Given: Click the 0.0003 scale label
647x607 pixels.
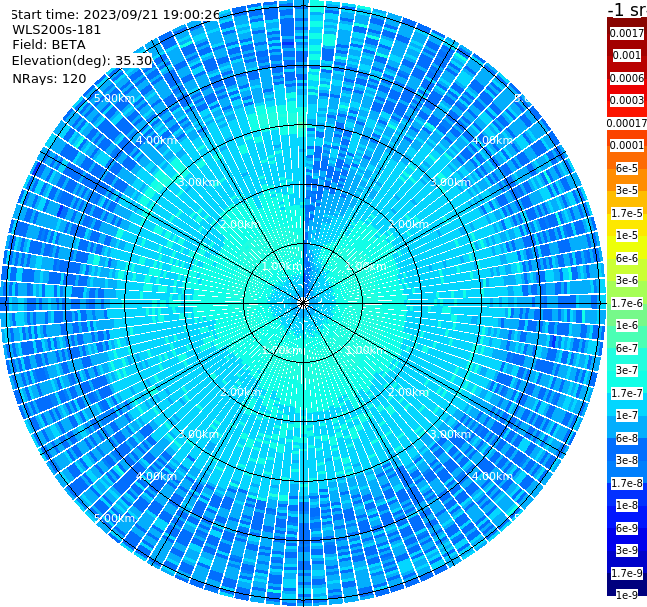Looking at the screenshot, I should click(626, 100).
